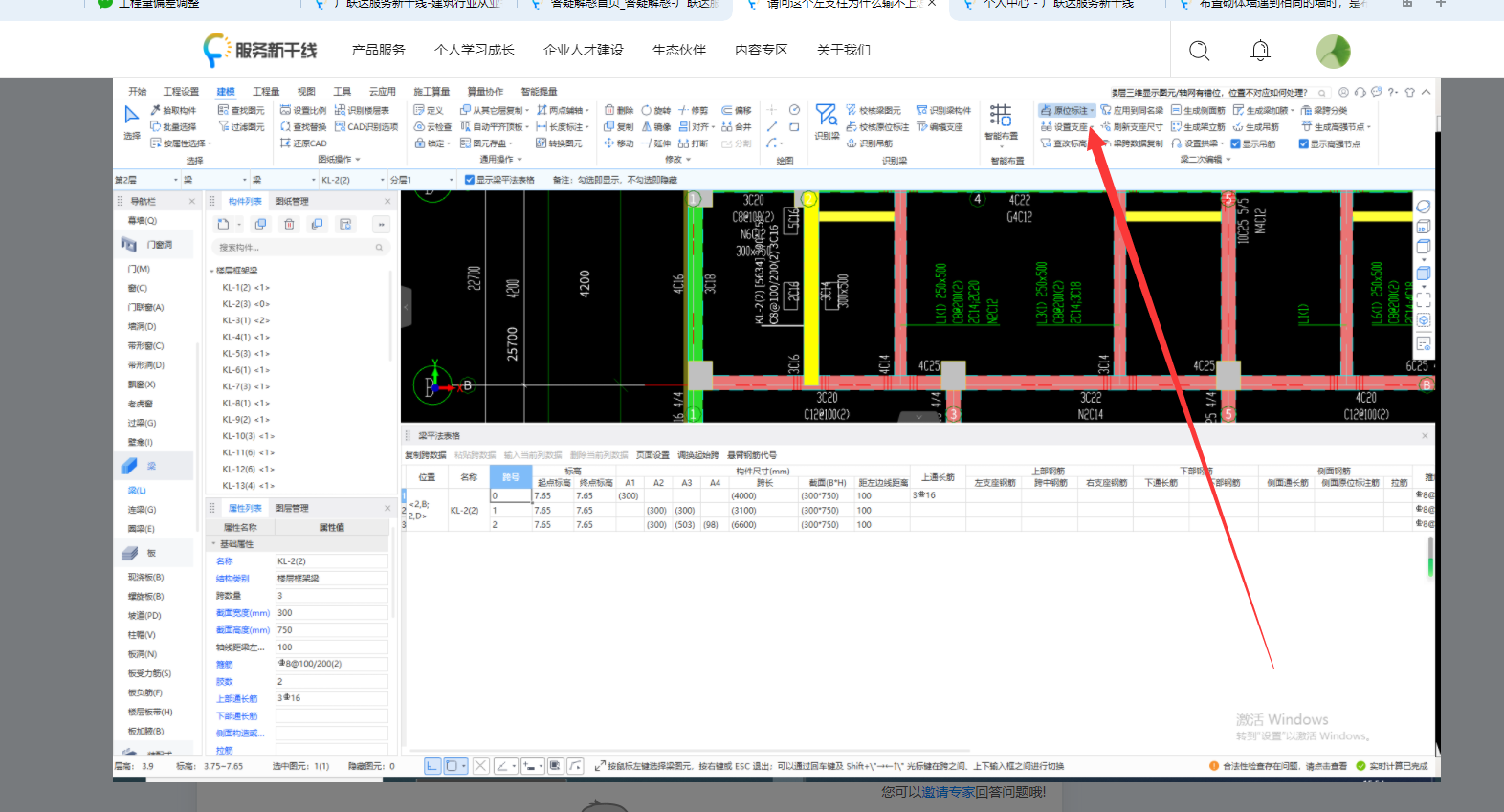Click 应用到同名梁 tool

click(x=1133, y=110)
